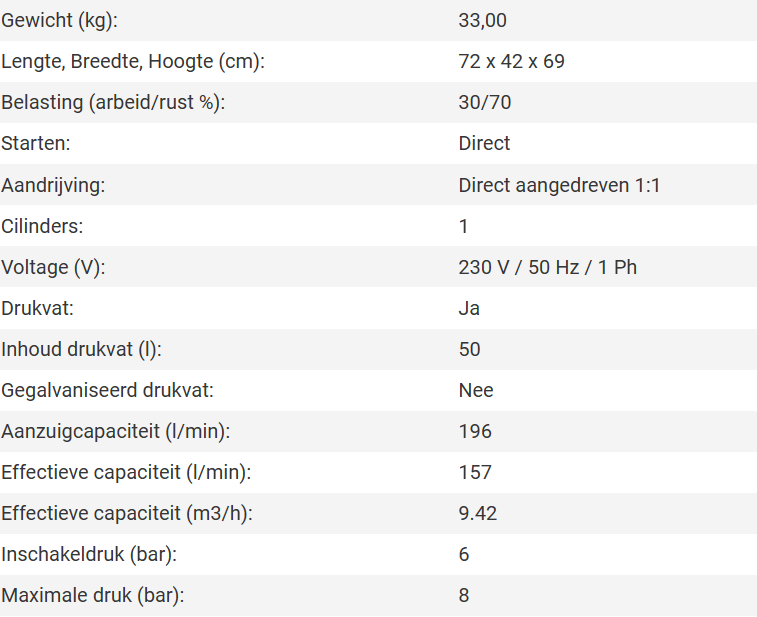This screenshot has width=757, height=617.
Task: Click the "Voltage (V):" label
Action: [x=53, y=267]
